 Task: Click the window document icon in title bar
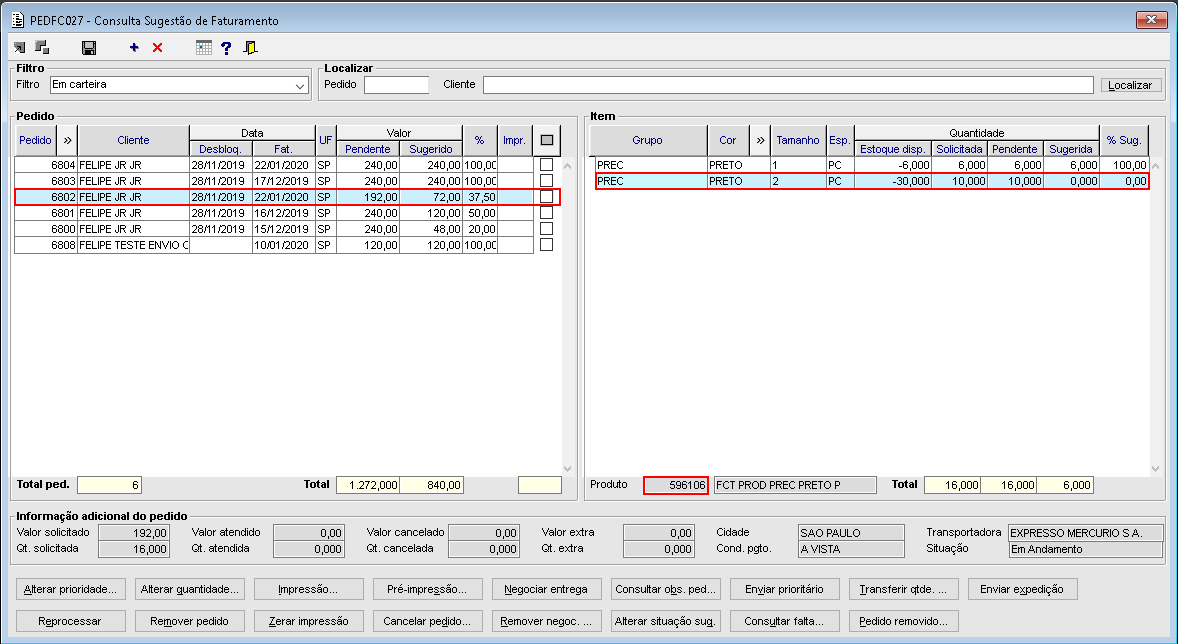[18, 20]
